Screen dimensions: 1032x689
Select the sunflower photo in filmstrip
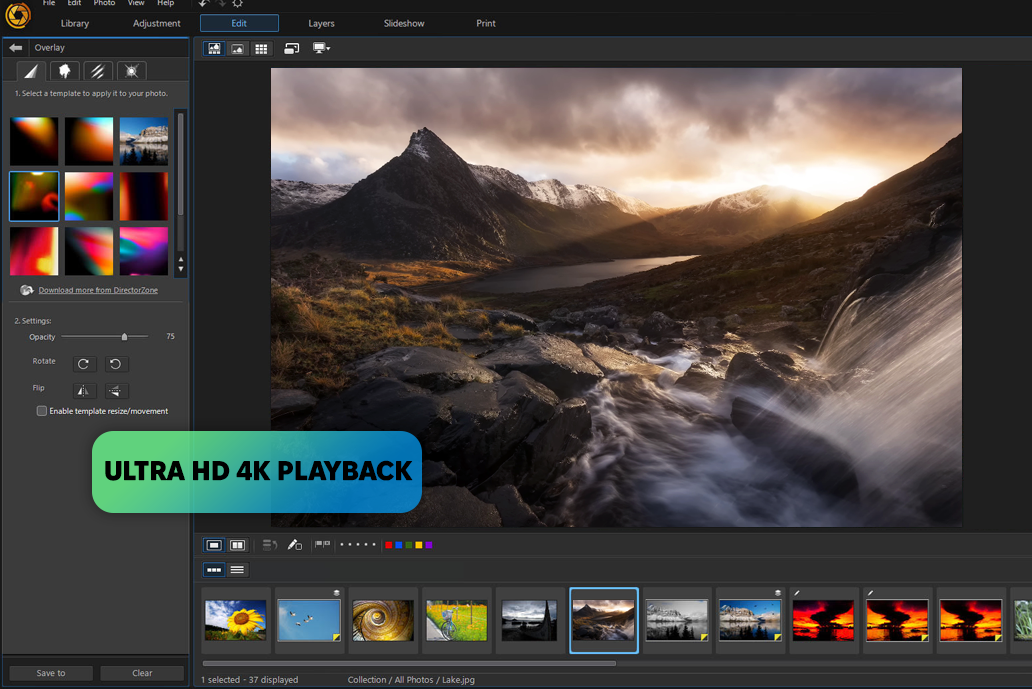click(236, 620)
